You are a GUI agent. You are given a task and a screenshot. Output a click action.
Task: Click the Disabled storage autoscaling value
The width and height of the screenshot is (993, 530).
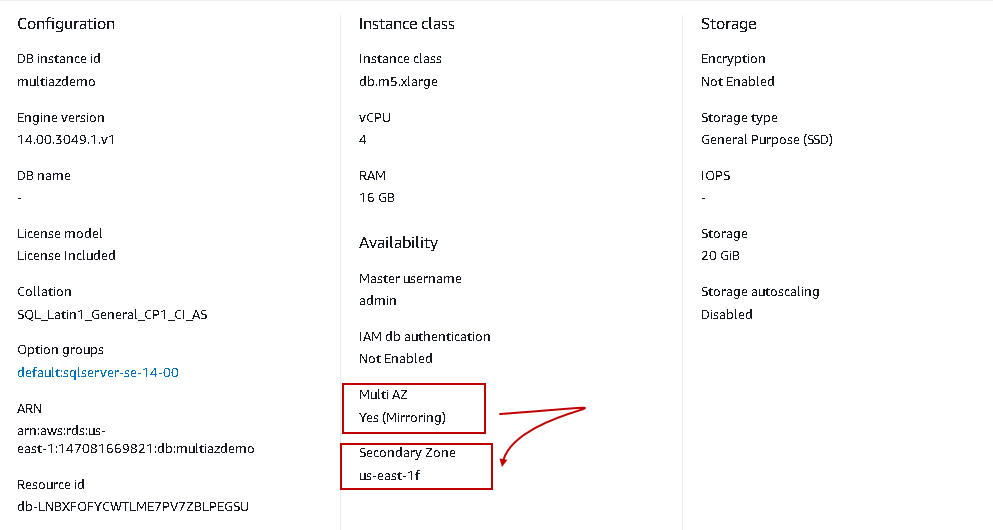pos(727,314)
